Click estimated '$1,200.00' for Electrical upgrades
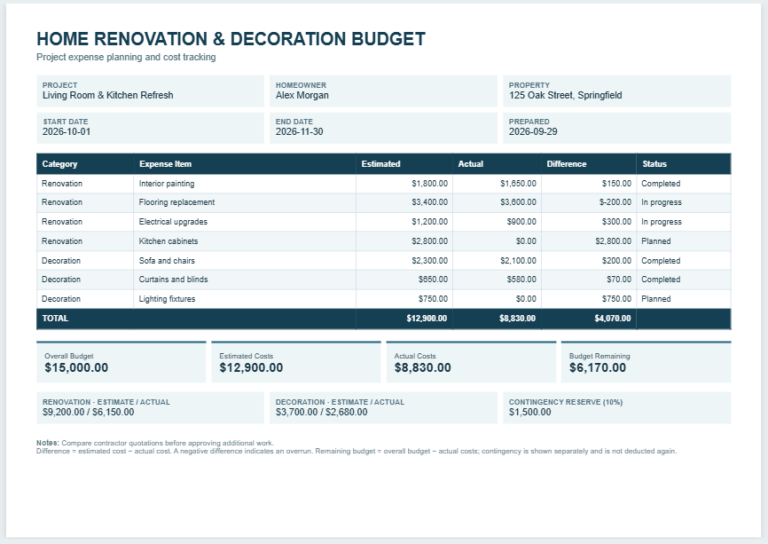 click(430, 222)
